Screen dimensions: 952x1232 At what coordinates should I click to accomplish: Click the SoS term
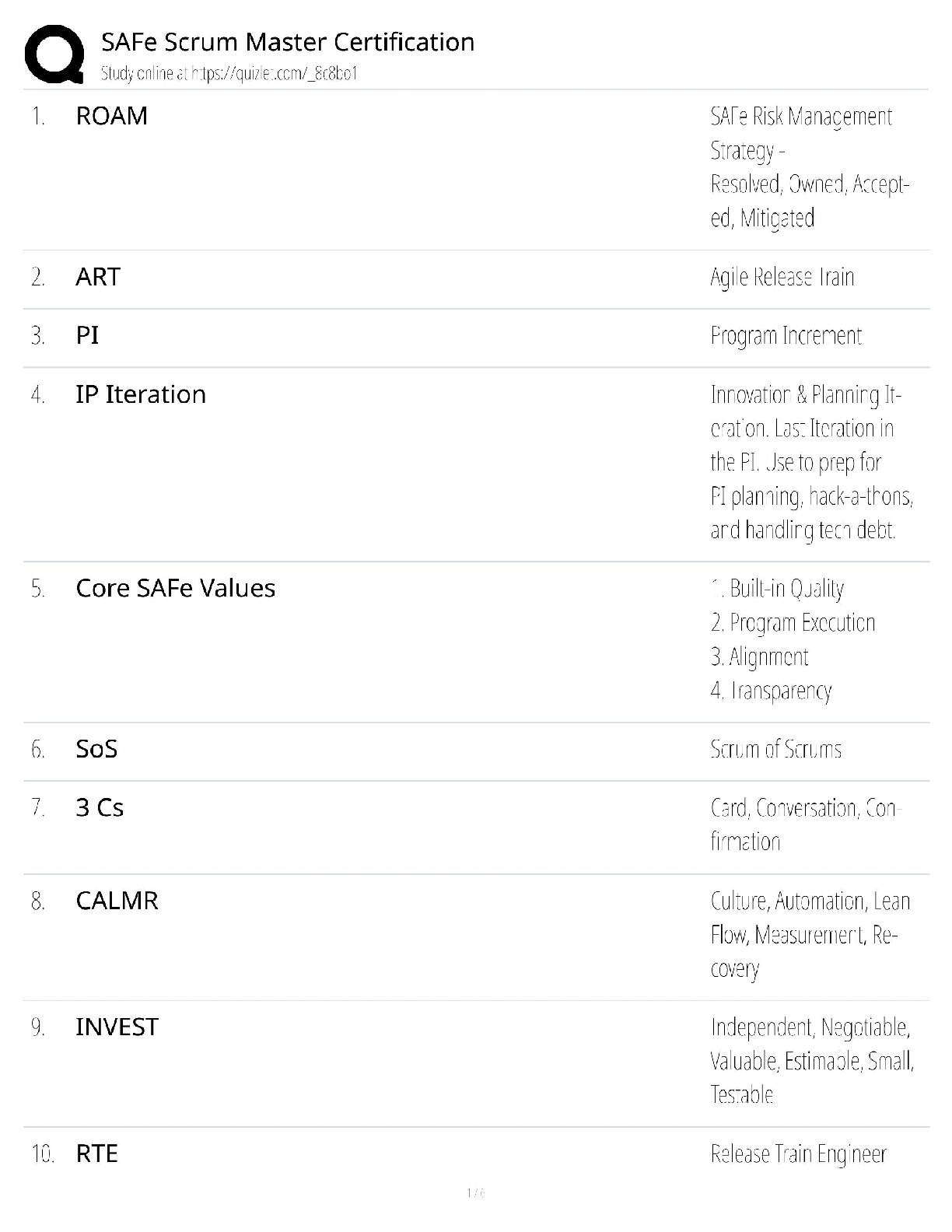(96, 749)
